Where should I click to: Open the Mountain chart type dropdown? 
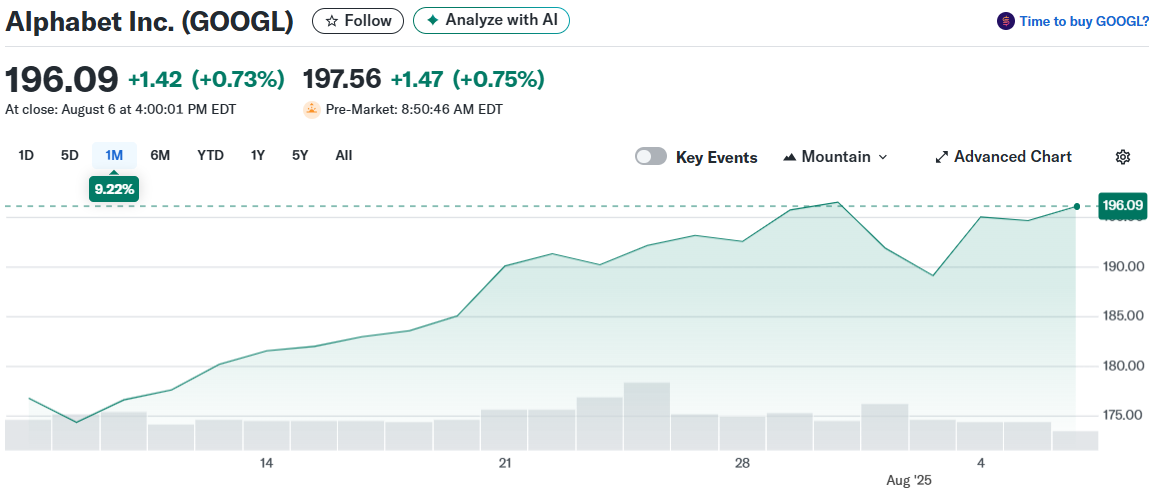pyautogui.click(x=836, y=156)
